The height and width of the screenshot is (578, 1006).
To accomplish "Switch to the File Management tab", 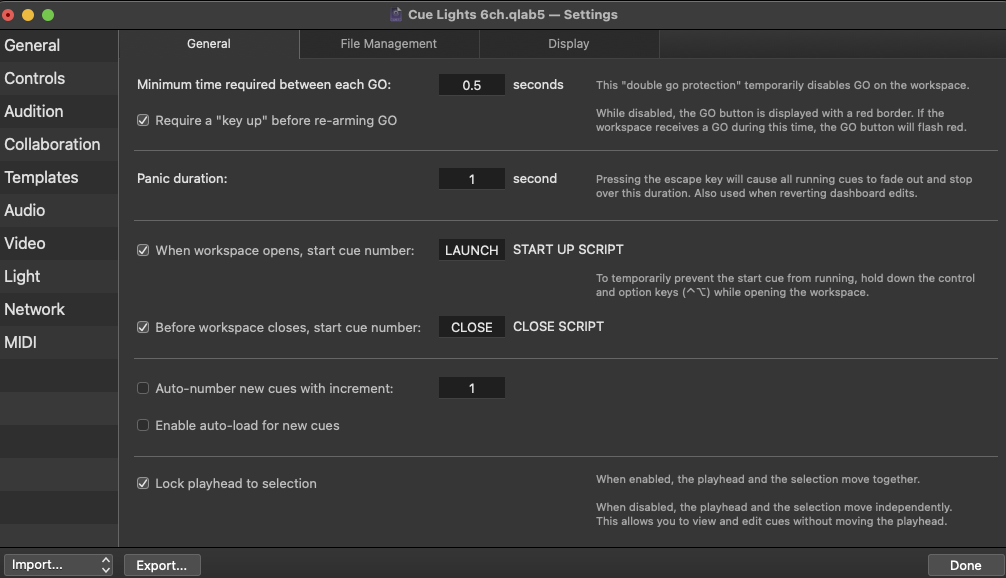I will tap(388, 44).
